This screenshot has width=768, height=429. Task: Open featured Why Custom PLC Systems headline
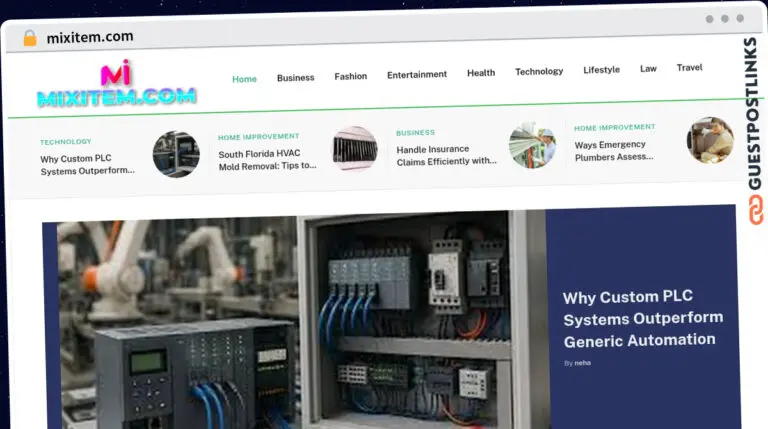coord(643,319)
